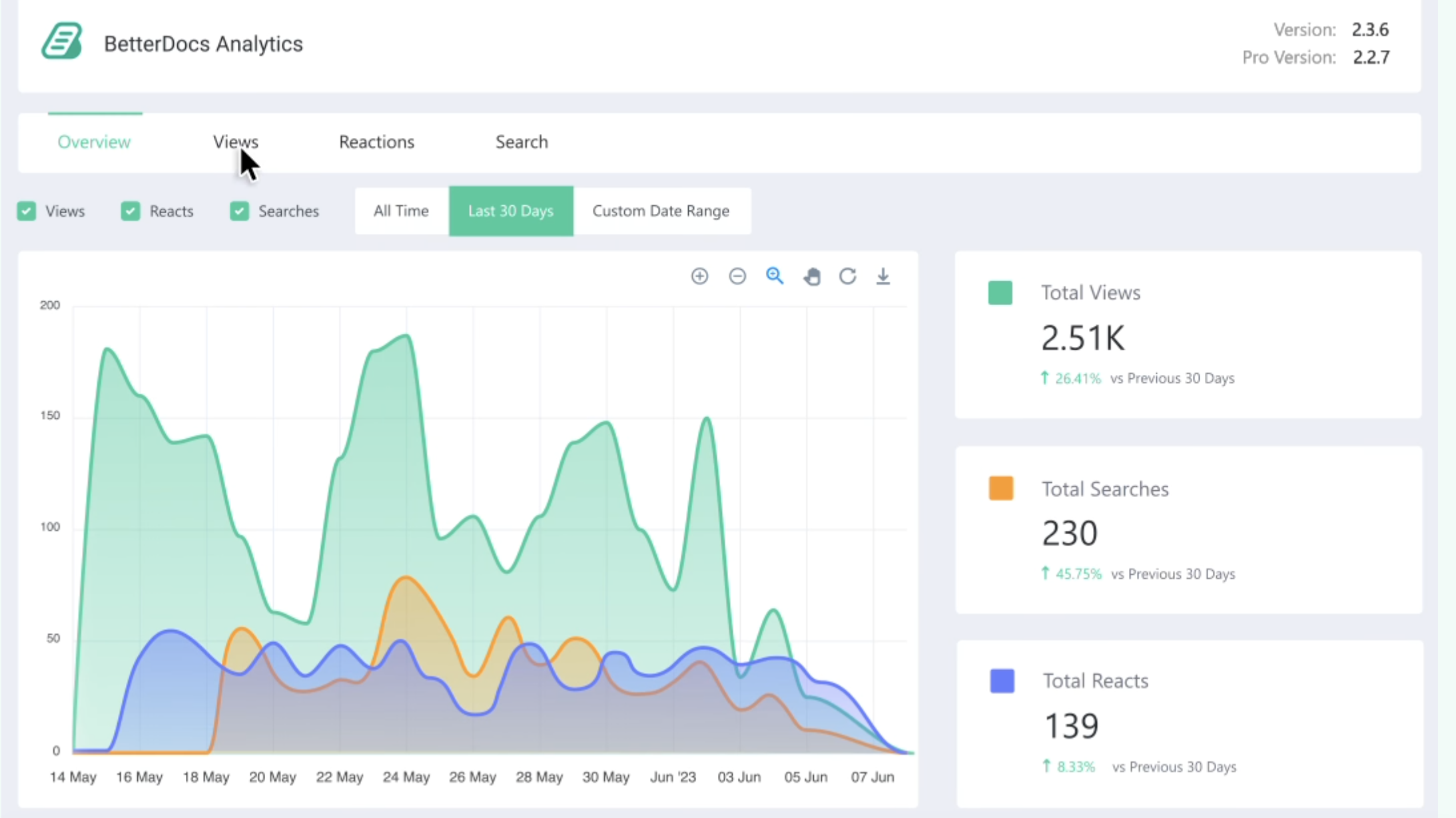Click the 14 May axis label
The height and width of the screenshot is (818, 1456).
point(73,777)
